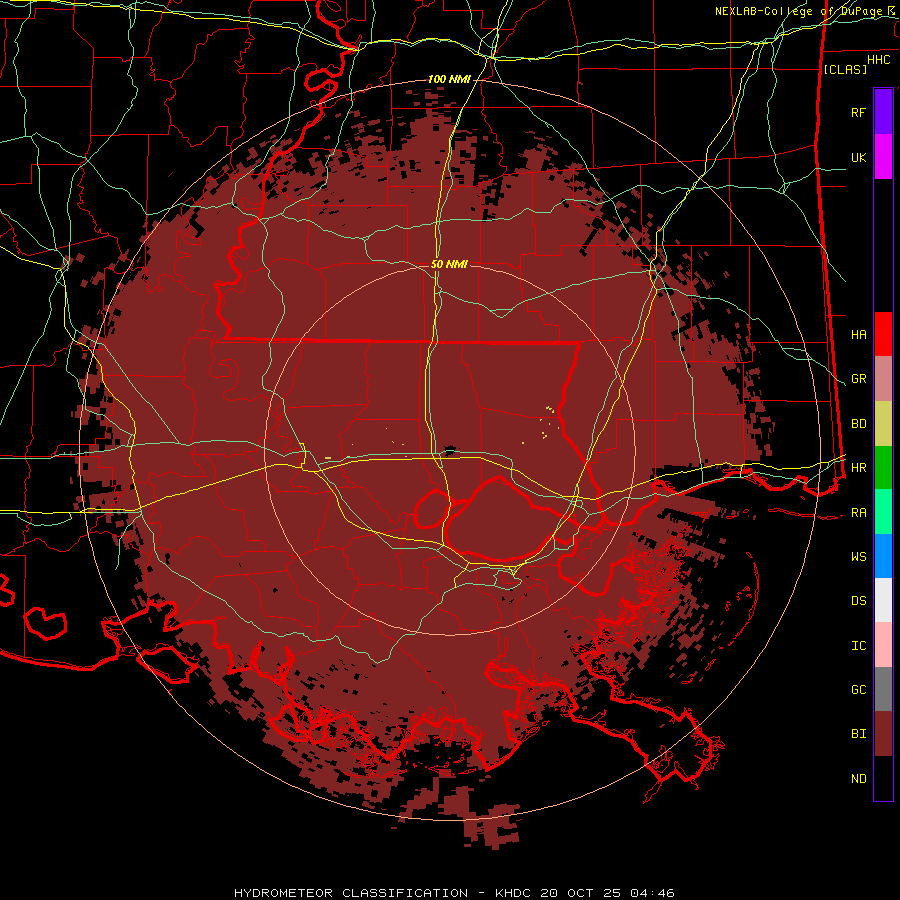Click the 04:46 timestamp
The height and width of the screenshot is (900, 900).
click(x=652, y=893)
